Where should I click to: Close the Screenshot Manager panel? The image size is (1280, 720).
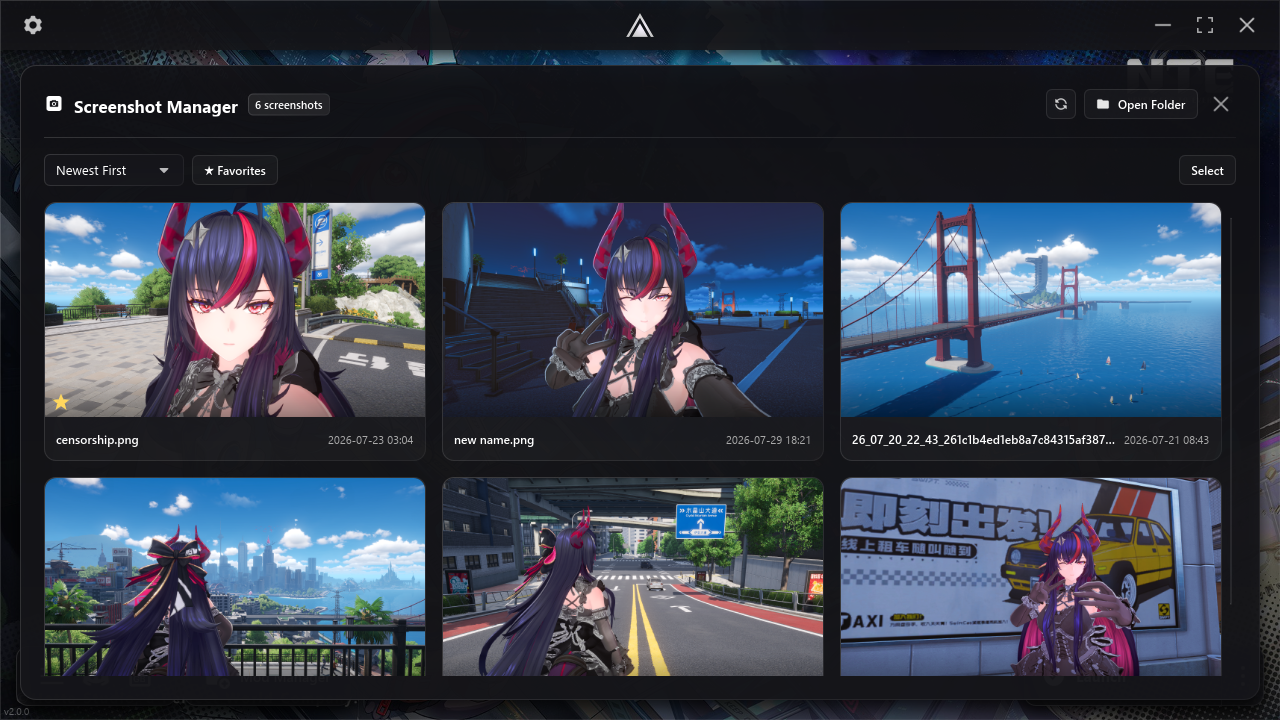pos(1221,104)
